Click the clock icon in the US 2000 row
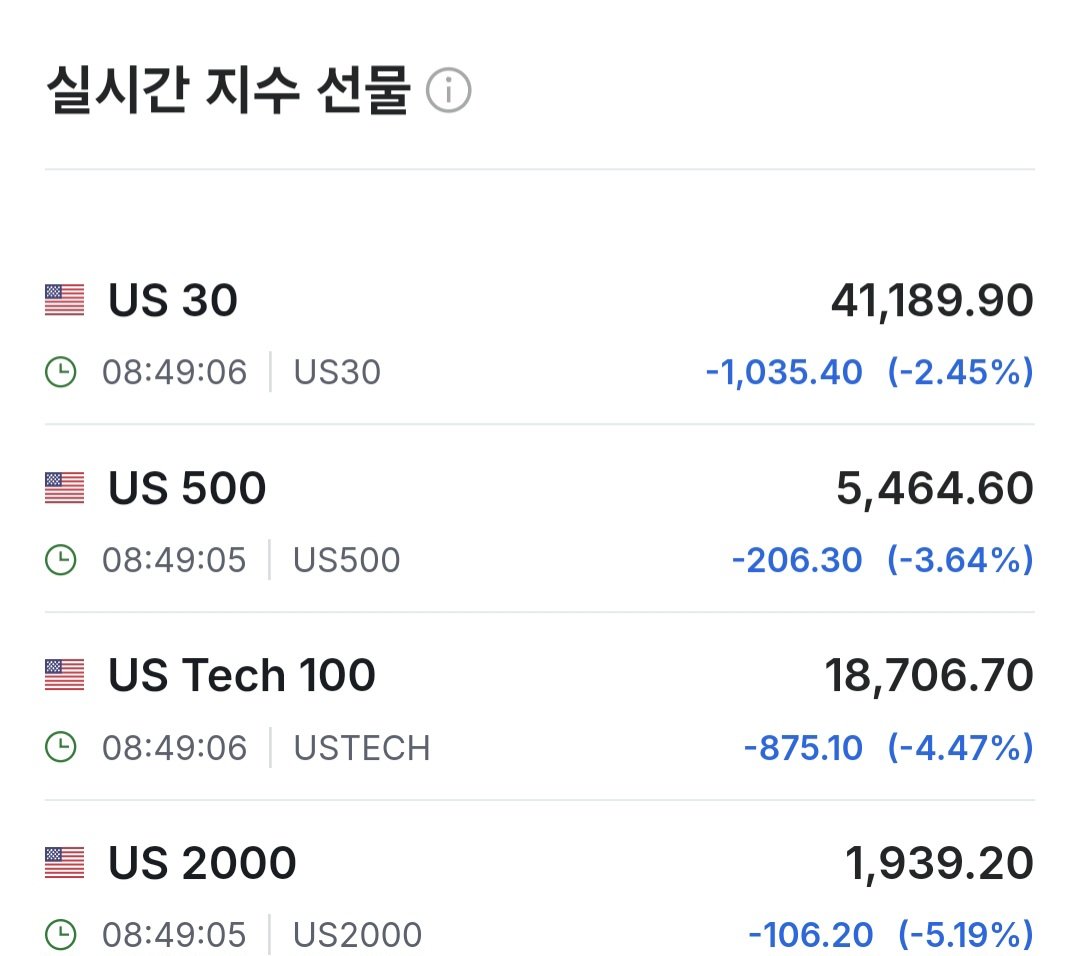The height and width of the screenshot is (956, 1080). coord(62,934)
